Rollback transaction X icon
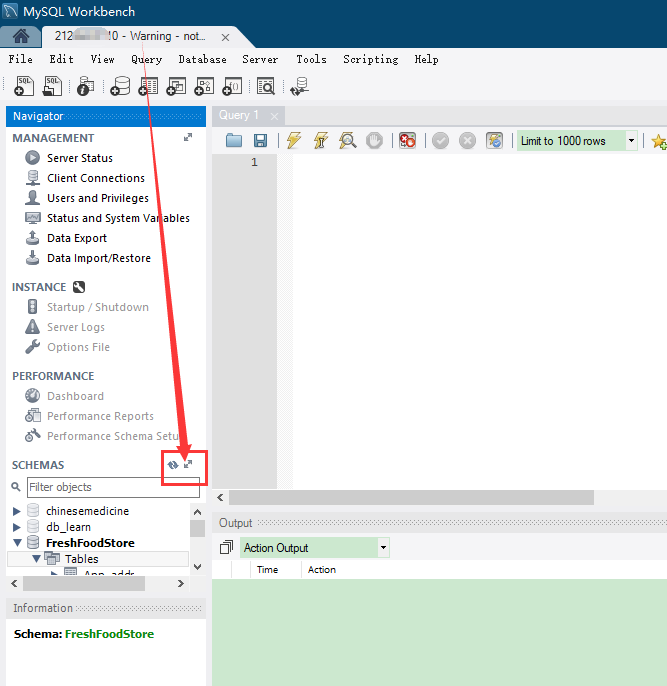 (x=467, y=141)
